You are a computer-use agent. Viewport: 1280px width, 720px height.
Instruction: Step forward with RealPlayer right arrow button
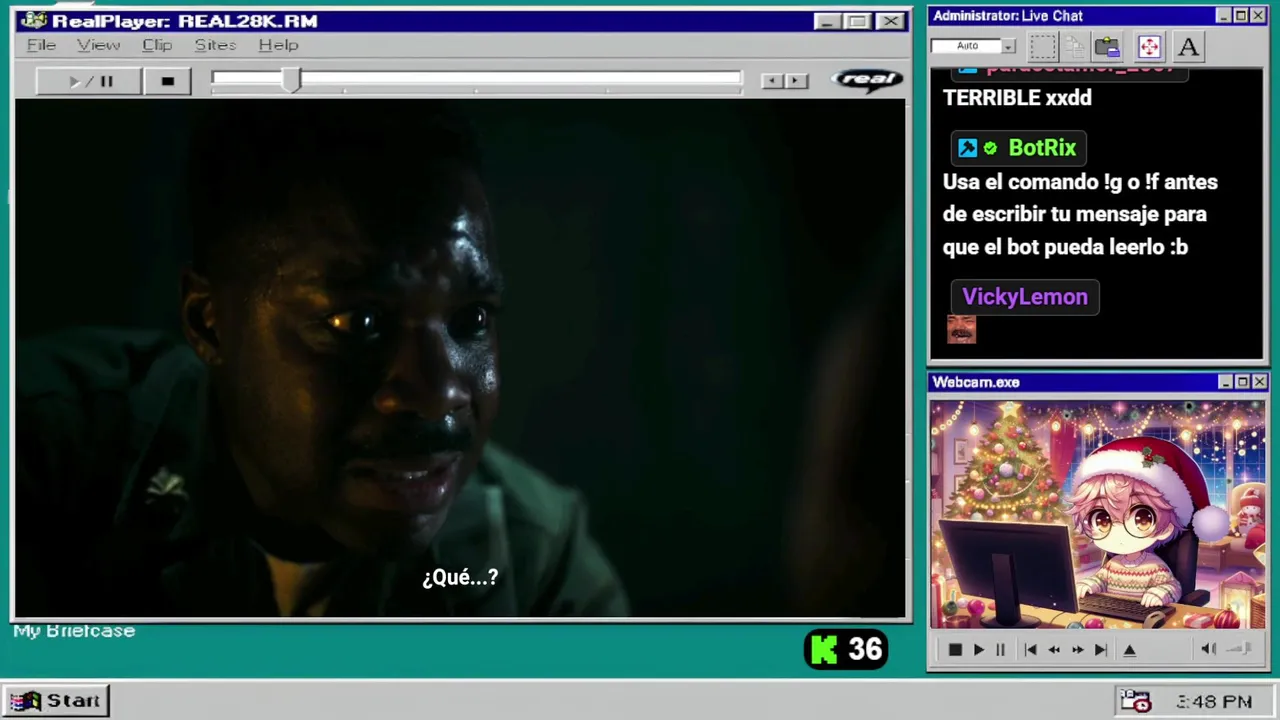(x=796, y=81)
